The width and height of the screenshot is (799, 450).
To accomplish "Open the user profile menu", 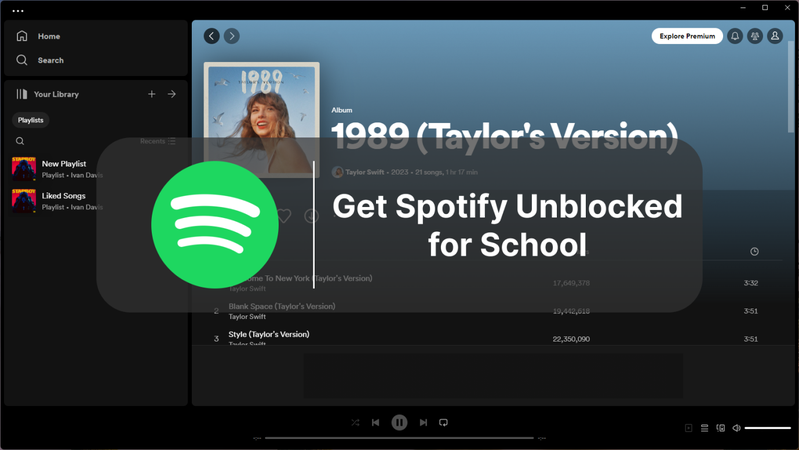I will click(775, 36).
